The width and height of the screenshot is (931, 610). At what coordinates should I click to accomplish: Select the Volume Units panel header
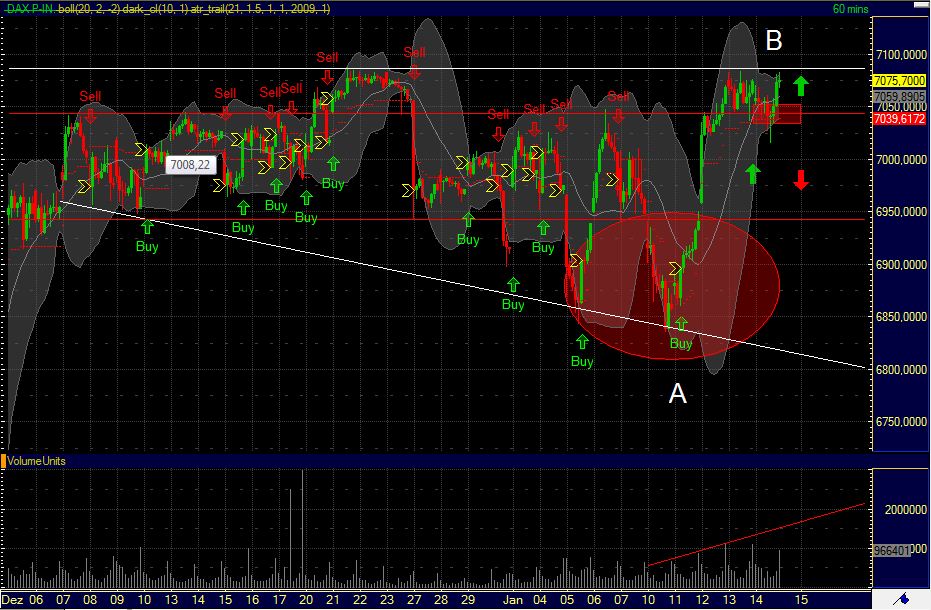pyautogui.click(x=38, y=462)
